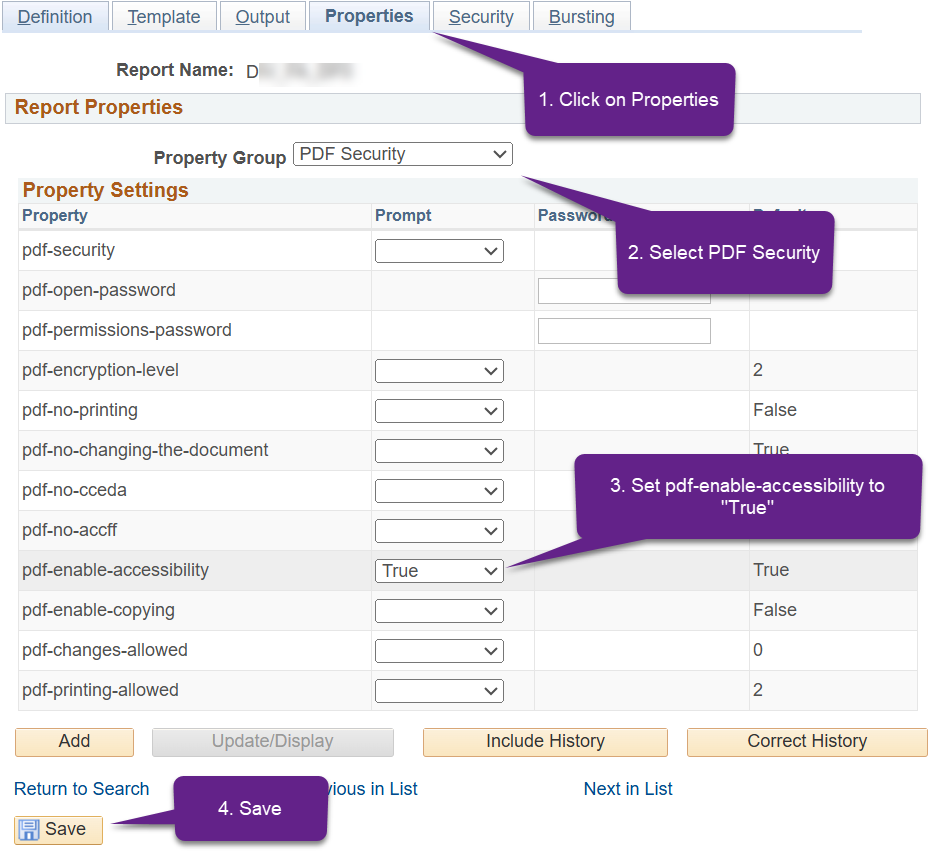Expand the pdf-printing-allowed dropdown
The image size is (935, 855).
click(x=439, y=691)
